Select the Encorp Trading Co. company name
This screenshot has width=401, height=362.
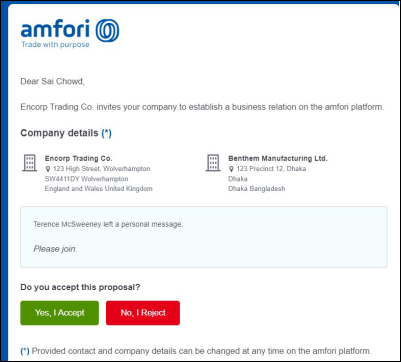coord(79,158)
